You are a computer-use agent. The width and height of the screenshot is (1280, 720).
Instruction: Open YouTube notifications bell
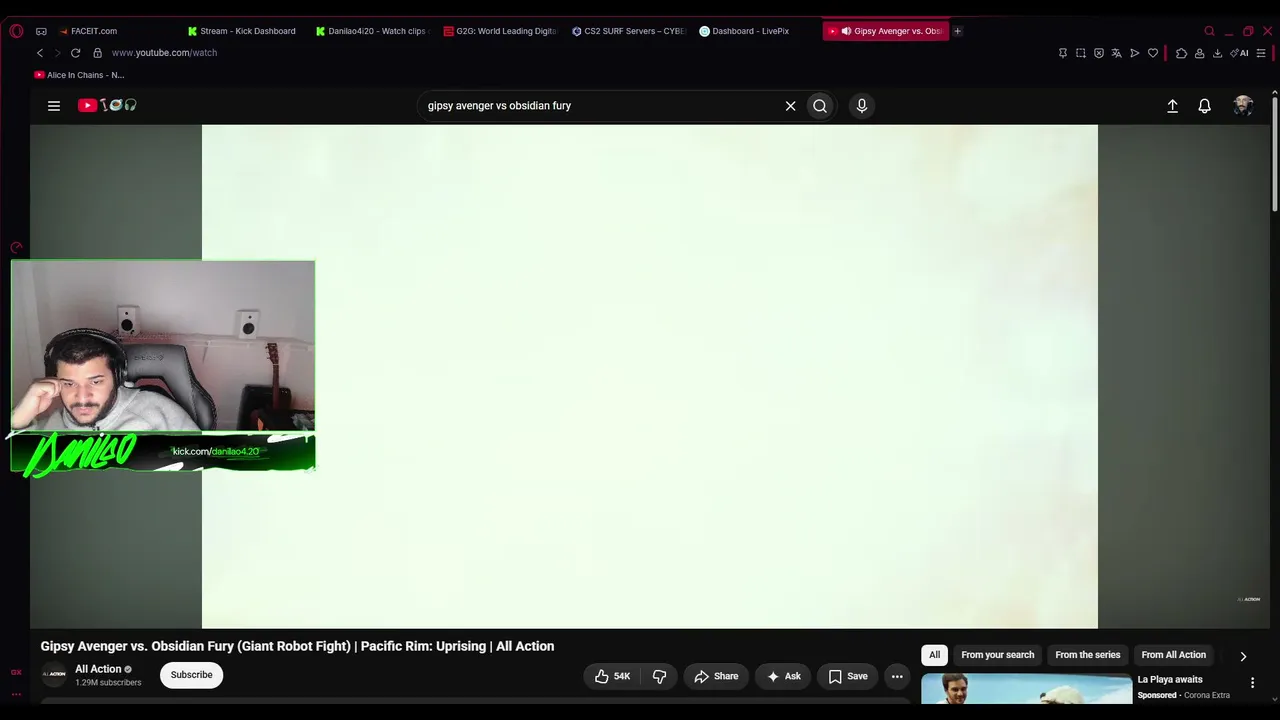[x=1204, y=106]
